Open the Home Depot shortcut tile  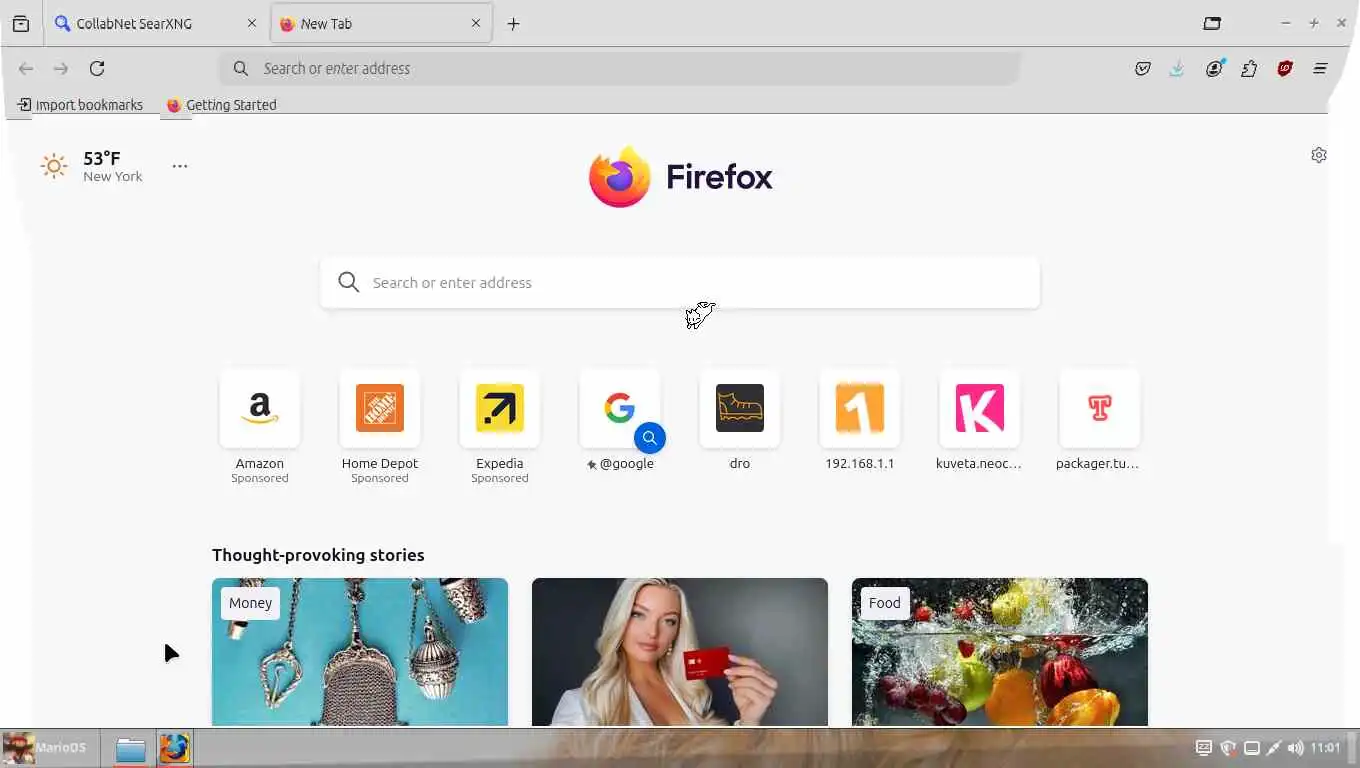click(x=380, y=408)
